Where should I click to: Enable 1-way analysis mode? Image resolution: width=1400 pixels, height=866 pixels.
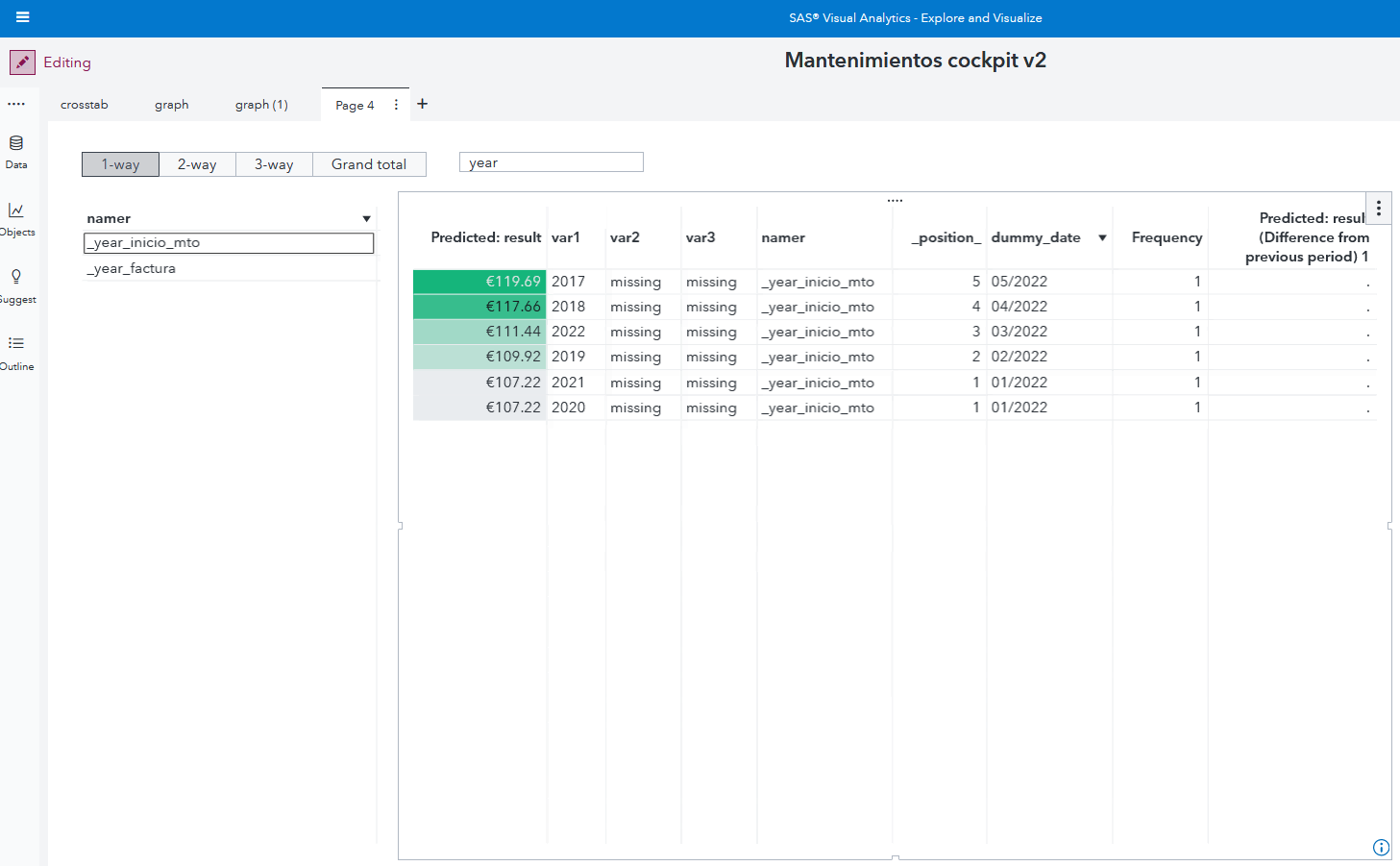120,163
